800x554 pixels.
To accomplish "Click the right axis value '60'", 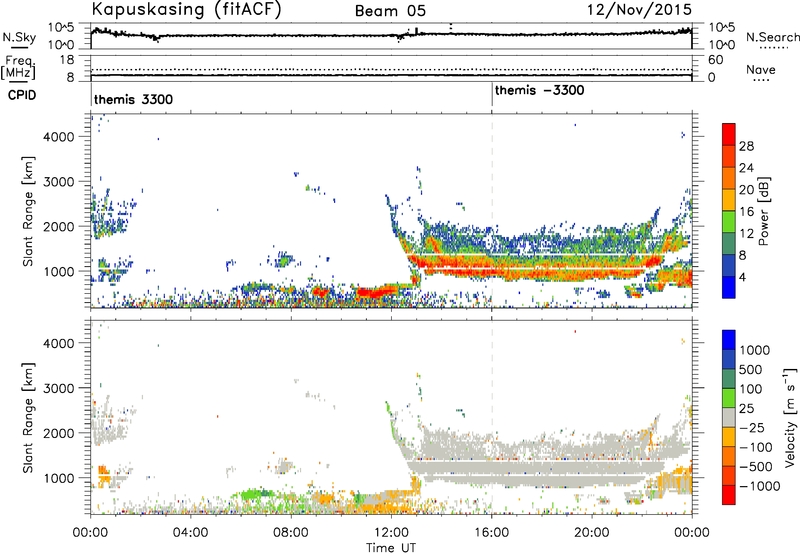I will 715,60.
